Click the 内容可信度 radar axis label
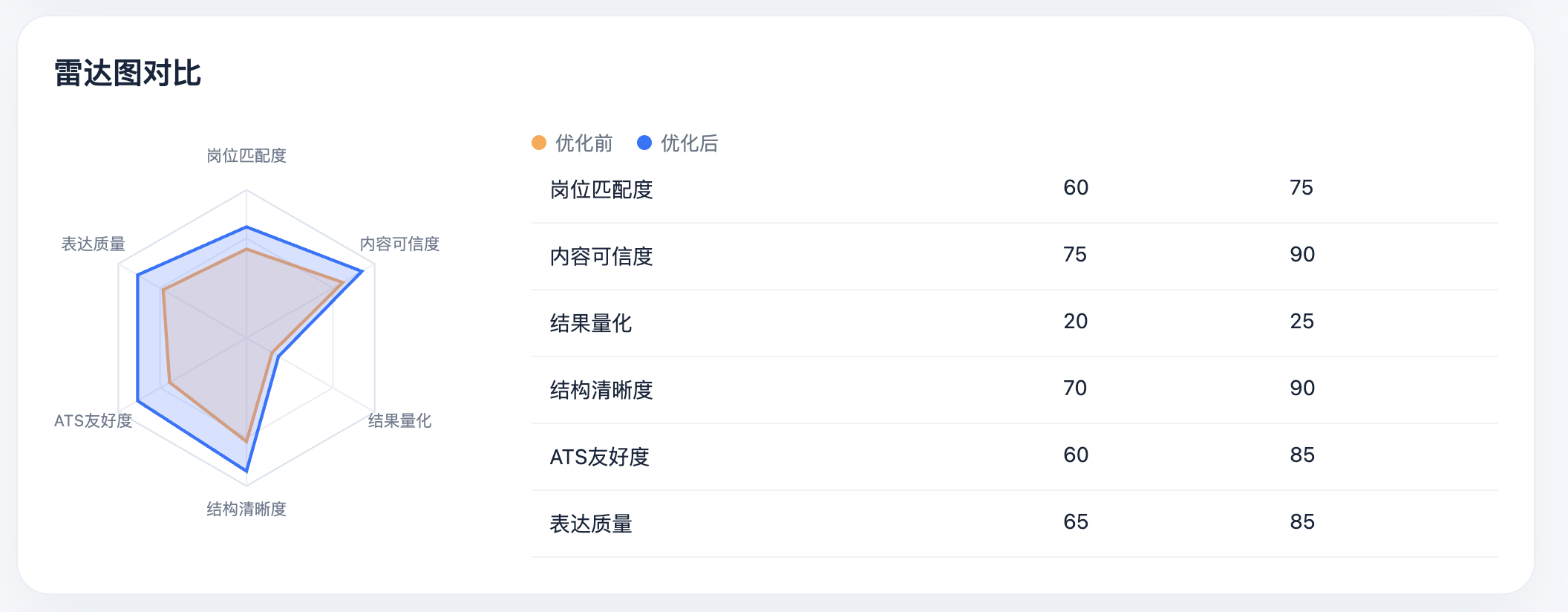 point(400,244)
